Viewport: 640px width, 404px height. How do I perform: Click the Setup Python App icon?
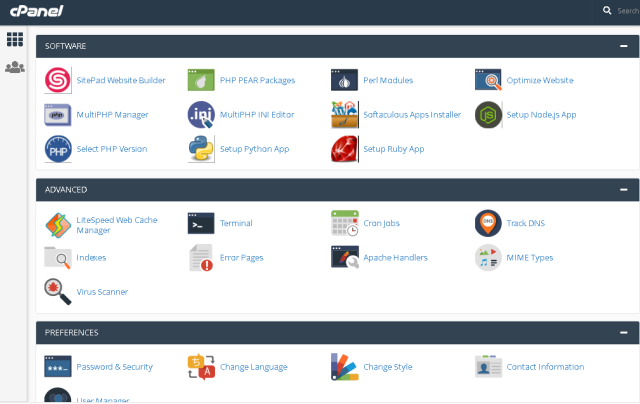[x=201, y=149]
